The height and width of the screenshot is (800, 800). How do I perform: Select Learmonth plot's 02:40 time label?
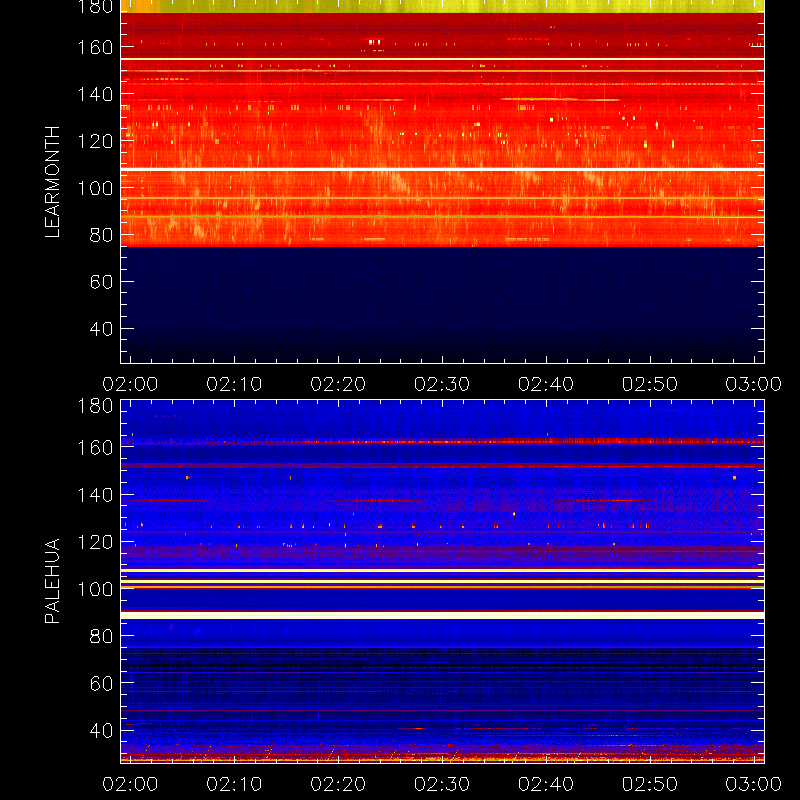click(546, 384)
